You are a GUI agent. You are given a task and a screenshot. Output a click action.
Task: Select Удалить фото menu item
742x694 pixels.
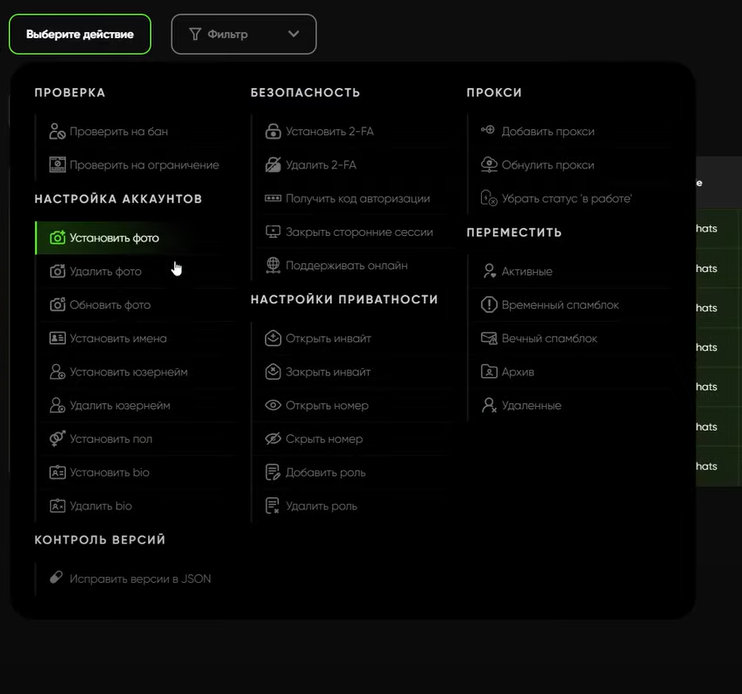pos(105,272)
